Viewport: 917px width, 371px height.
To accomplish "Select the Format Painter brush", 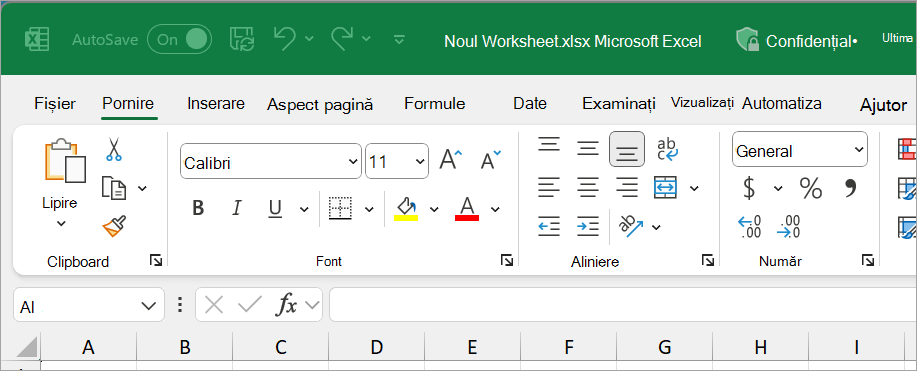I will click(x=115, y=226).
